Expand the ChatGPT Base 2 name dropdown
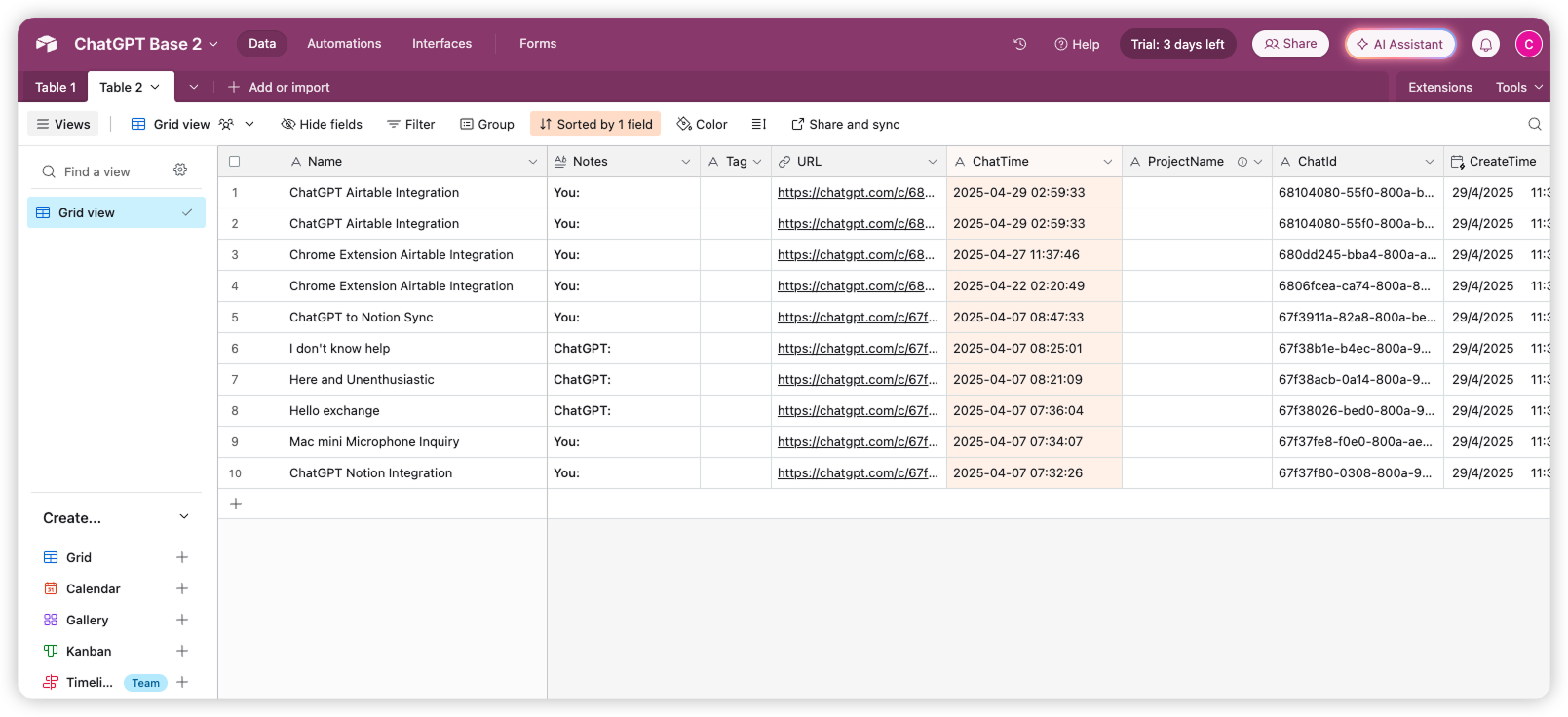The image size is (1568, 717). [213, 44]
